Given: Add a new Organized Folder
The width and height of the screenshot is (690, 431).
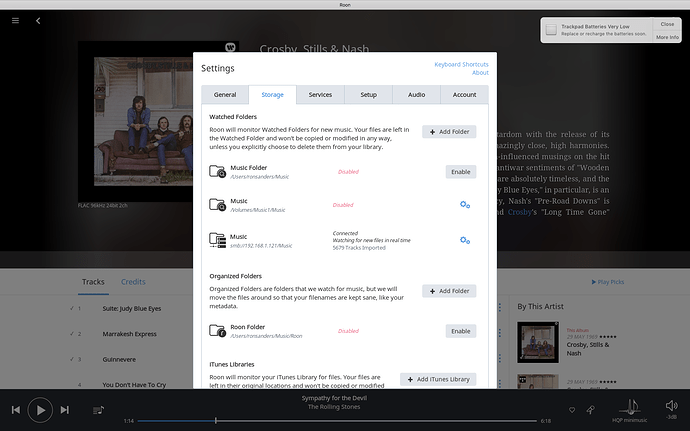Looking at the screenshot, I should 449,291.
